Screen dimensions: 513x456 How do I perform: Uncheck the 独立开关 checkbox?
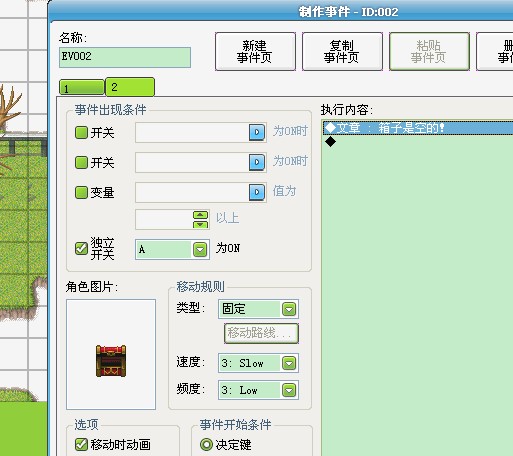pyautogui.click(x=81, y=248)
